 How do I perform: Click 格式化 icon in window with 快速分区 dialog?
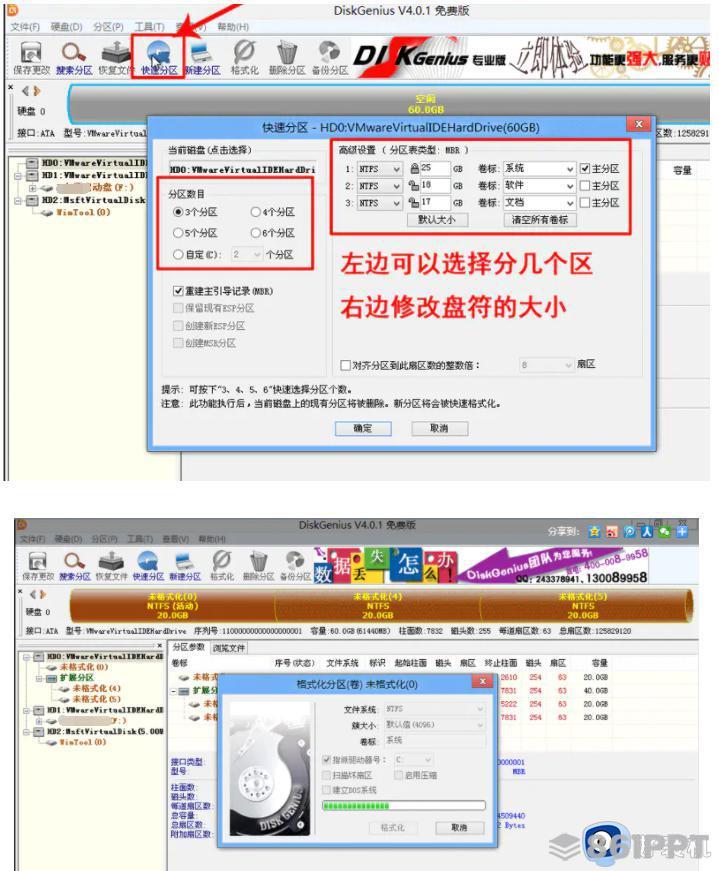[x=244, y=52]
